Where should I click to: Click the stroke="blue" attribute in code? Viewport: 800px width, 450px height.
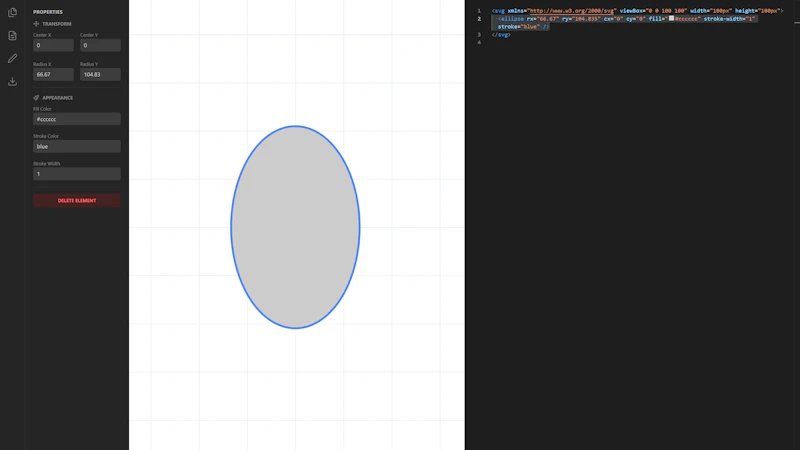(x=518, y=27)
